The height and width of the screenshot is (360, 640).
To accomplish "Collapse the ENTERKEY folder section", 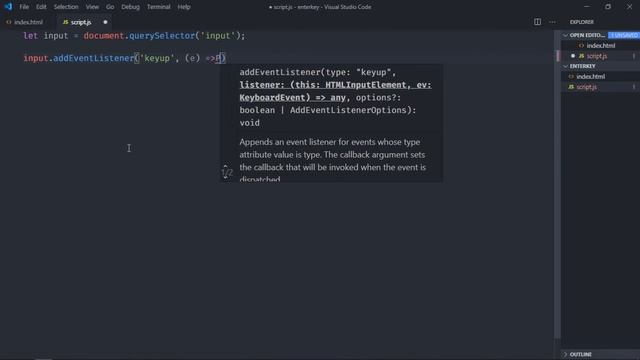I will pyautogui.click(x=565, y=66).
